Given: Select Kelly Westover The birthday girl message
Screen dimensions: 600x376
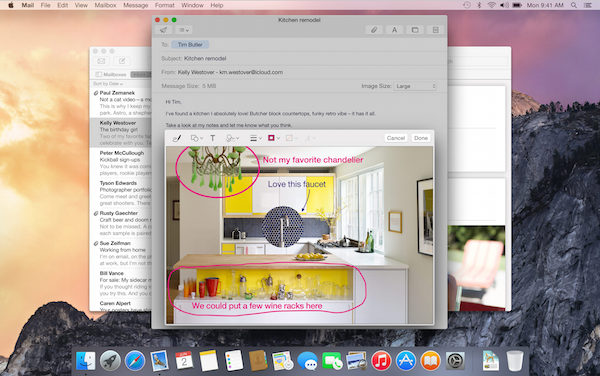Looking at the screenshot, I should (x=121, y=133).
